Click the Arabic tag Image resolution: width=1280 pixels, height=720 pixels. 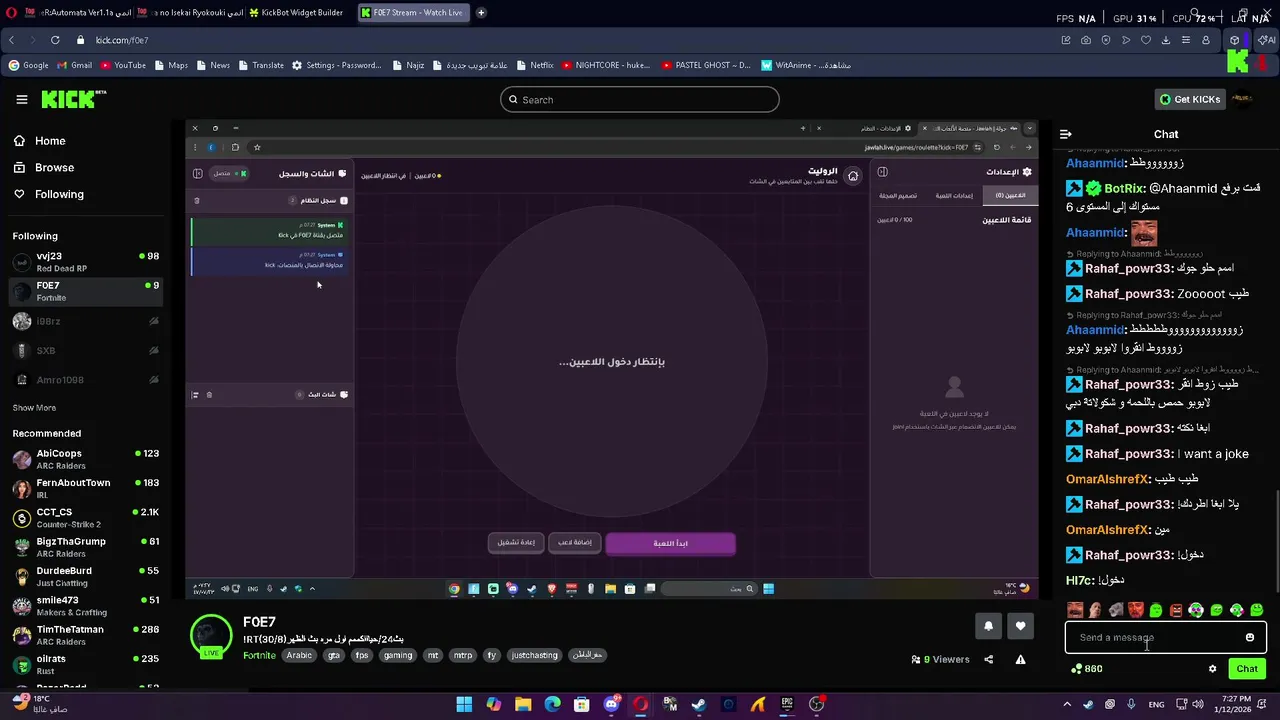(299, 656)
